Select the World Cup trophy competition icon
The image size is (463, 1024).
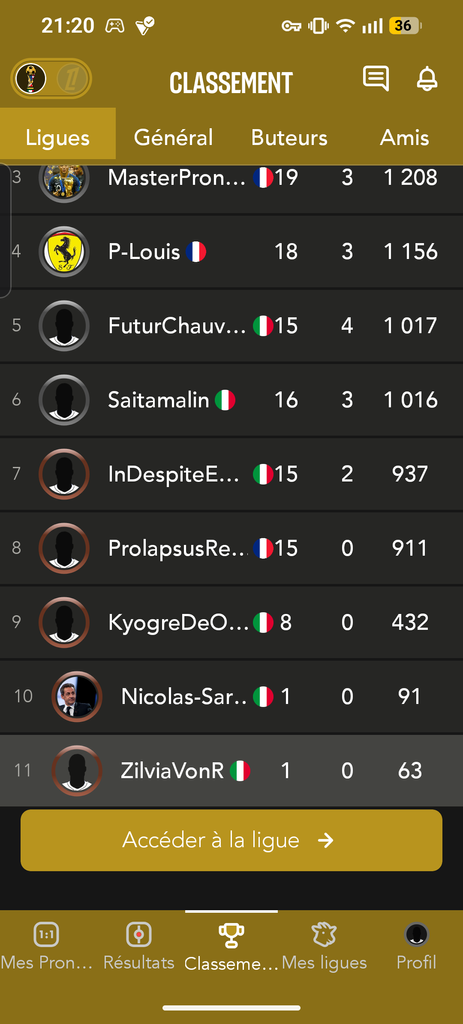click(x=30, y=78)
